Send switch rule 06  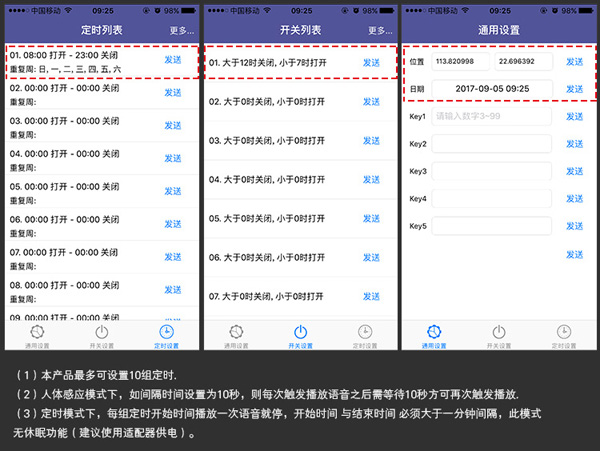(371, 257)
